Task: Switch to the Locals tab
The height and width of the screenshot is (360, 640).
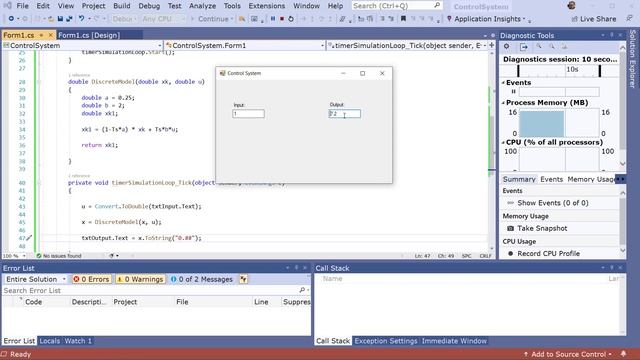Action: point(49,341)
